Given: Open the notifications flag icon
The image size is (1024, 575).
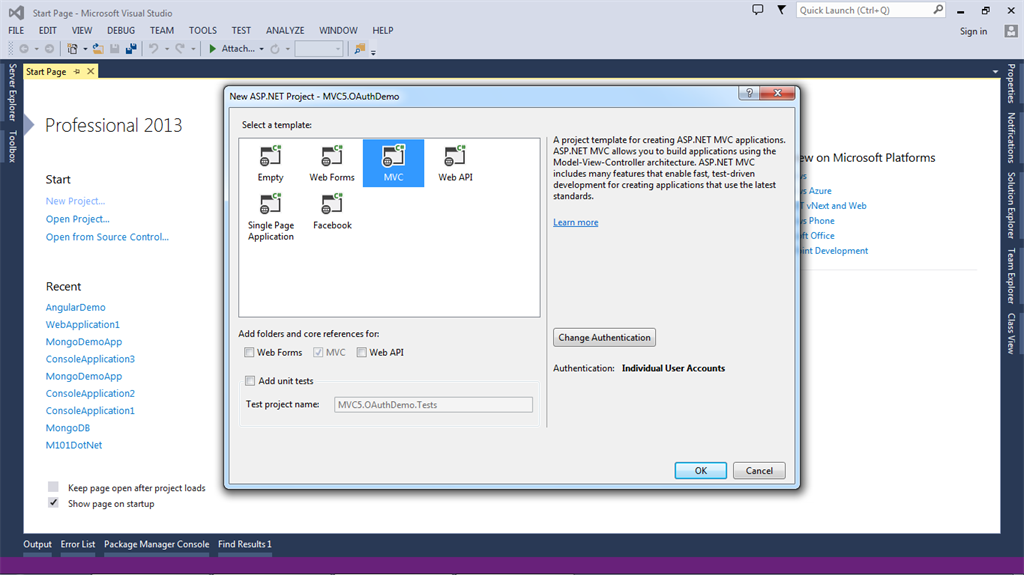Looking at the screenshot, I should [x=782, y=10].
